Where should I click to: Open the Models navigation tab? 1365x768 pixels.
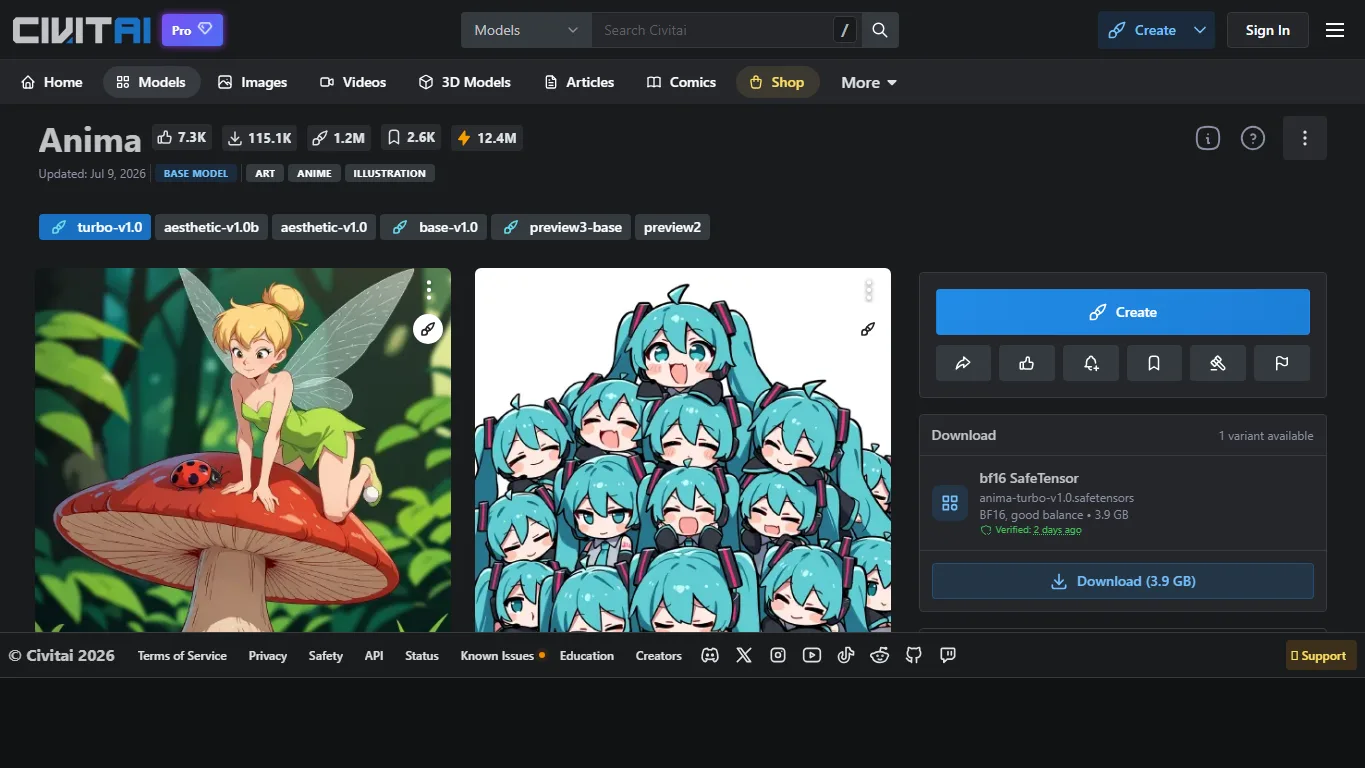(151, 82)
